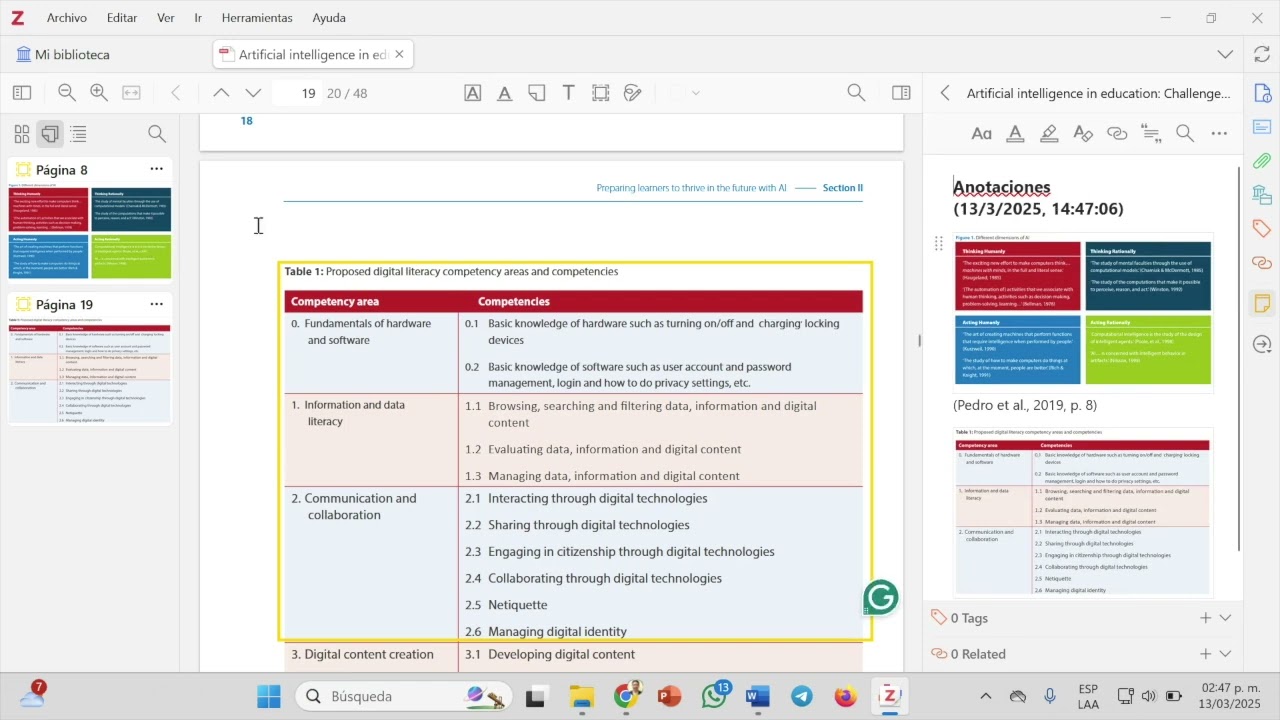Open Libraries and Collections section icon
Image resolution: width=1280 pixels, height=720 pixels.
1262,195
